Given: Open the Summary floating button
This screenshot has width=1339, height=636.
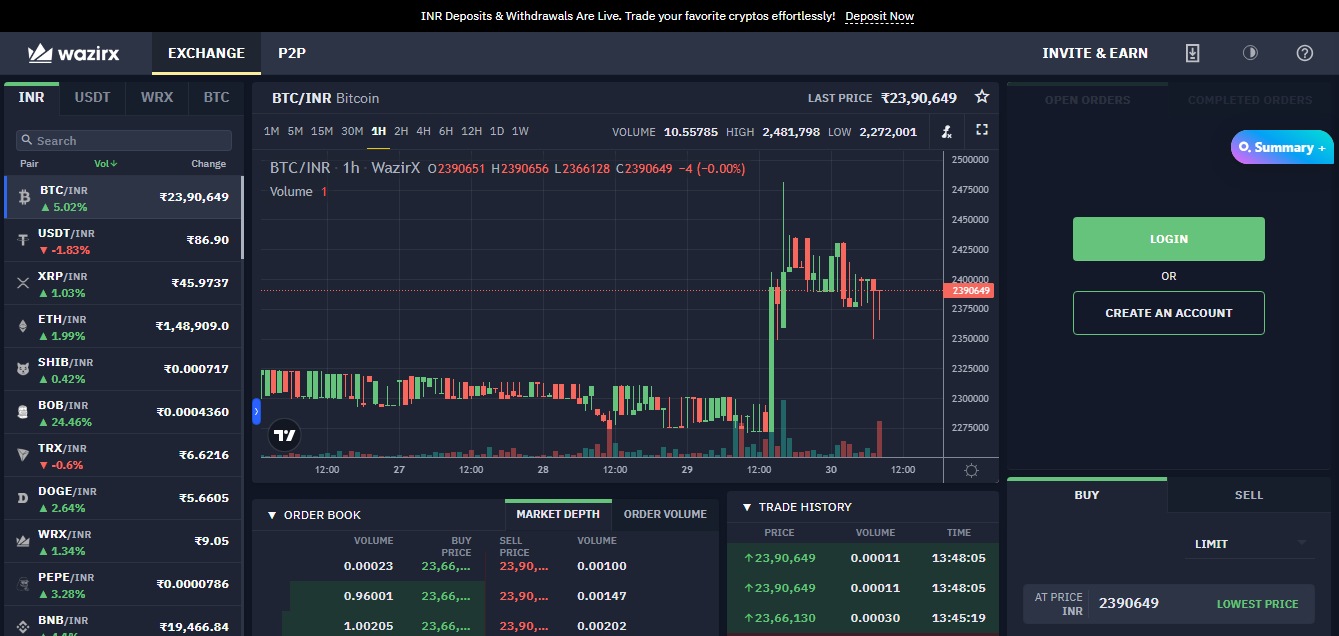Looking at the screenshot, I should pyautogui.click(x=1284, y=147).
